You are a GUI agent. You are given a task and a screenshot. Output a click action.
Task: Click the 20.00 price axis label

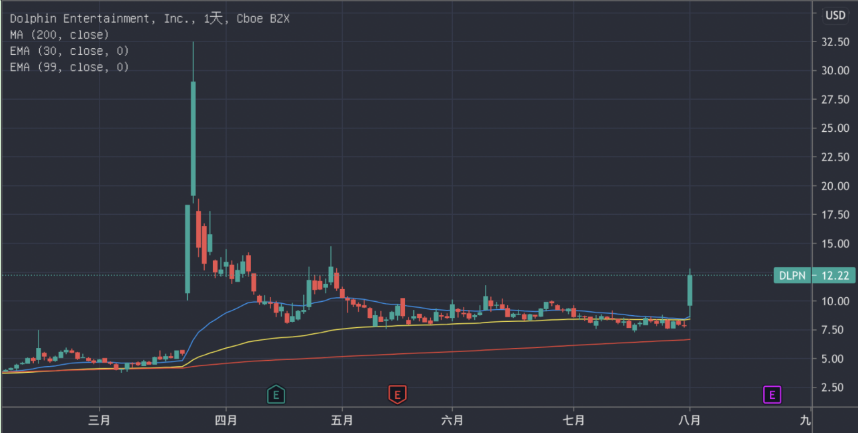(x=835, y=186)
